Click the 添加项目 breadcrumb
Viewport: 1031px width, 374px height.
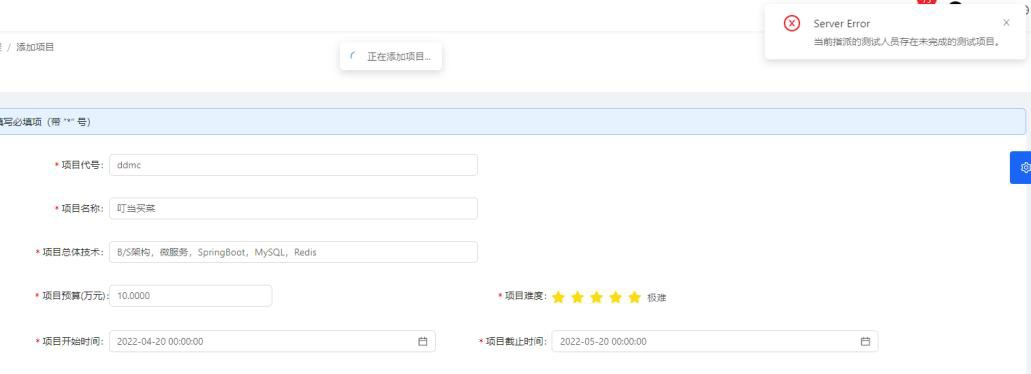tap(36, 47)
